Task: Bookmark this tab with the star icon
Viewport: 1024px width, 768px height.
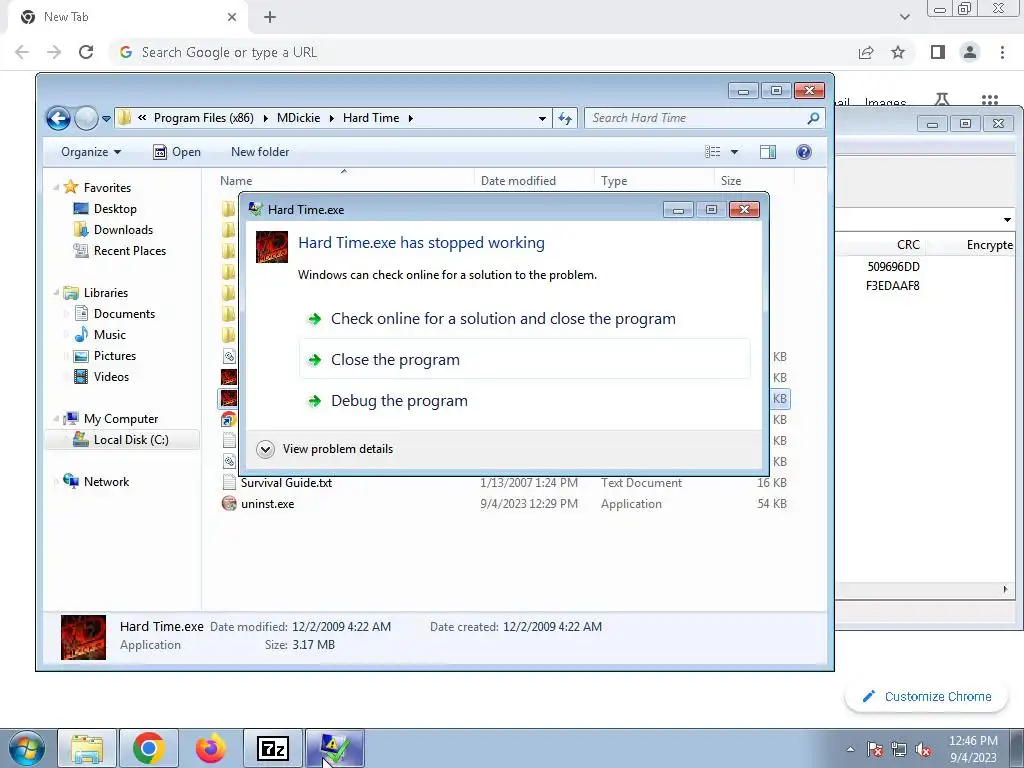Action: [x=898, y=52]
